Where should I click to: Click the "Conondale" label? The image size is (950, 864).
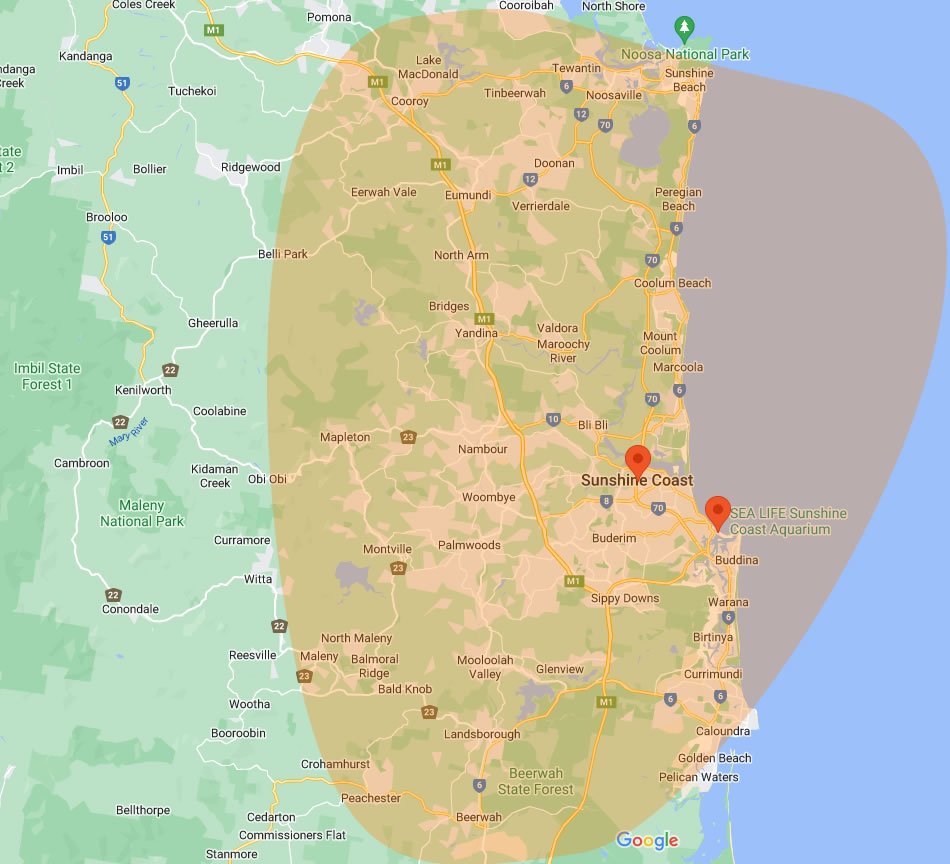click(130, 610)
